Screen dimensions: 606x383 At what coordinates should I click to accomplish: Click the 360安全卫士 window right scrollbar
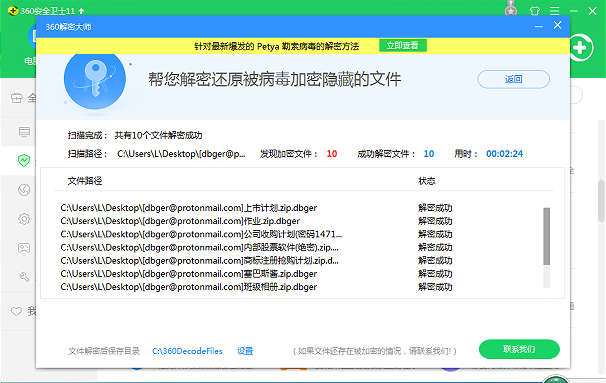[602, 201]
